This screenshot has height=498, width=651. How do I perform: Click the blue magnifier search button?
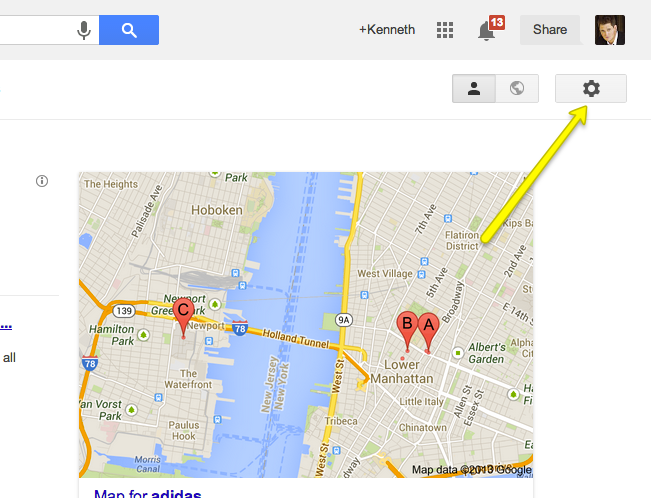[129, 30]
